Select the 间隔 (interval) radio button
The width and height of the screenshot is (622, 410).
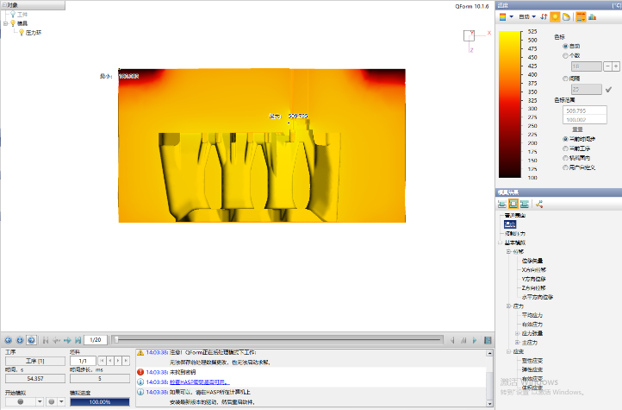(x=566, y=77)
